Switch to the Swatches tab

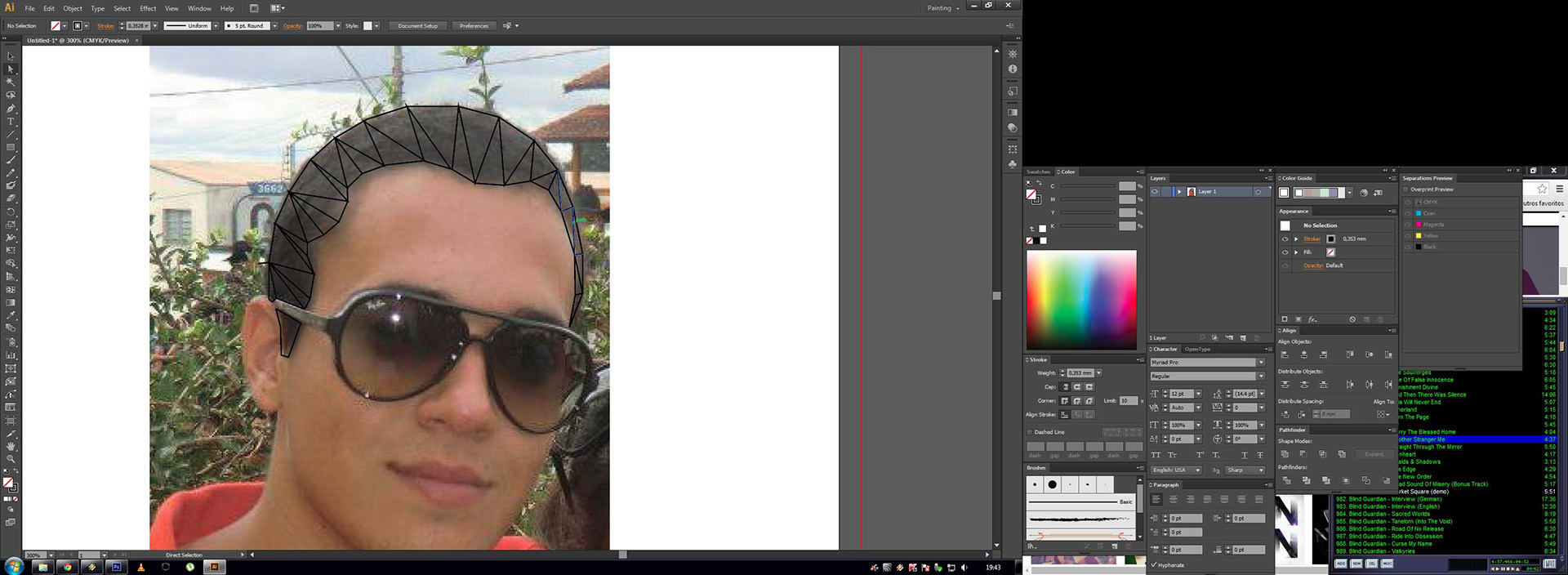tap(1038, 172)
